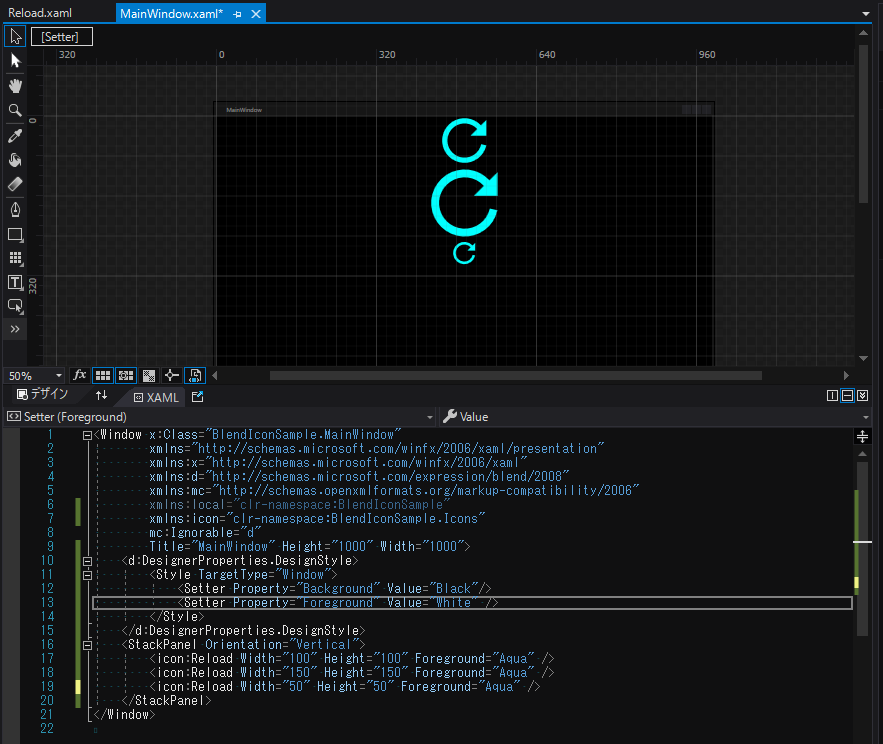Viewport: 883px width, 744px height.
Task: Switch to the Reload.xaml tab
Action: pyautogui.click(x=40, y=13)
